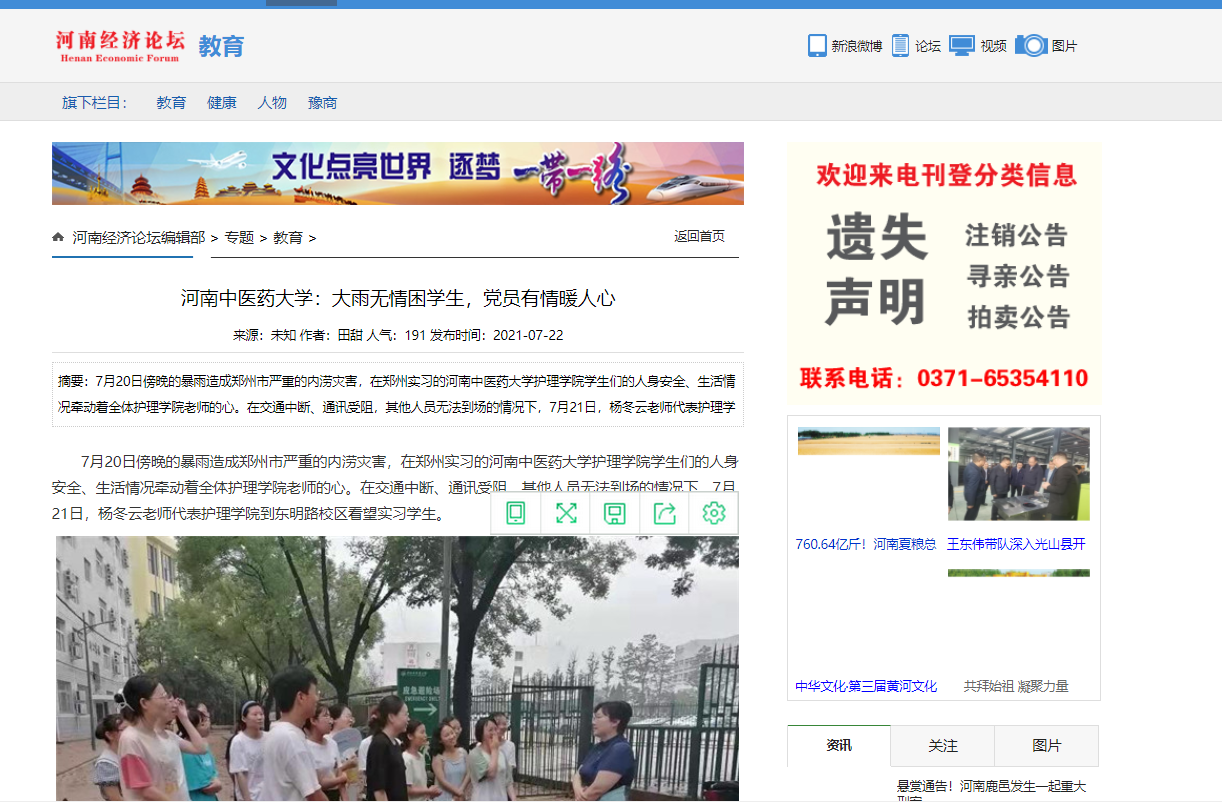Screen dimensions: 1222x805
Task: Click the green fullscreen arrows icon
Action: (566, 513)
